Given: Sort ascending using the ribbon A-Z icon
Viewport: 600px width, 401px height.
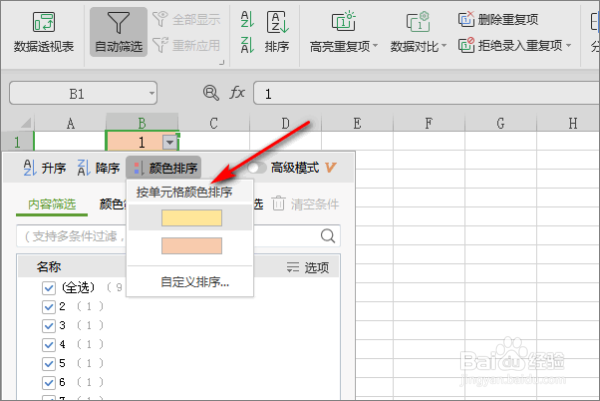Looking at the screenshot, I should (247, 19).
